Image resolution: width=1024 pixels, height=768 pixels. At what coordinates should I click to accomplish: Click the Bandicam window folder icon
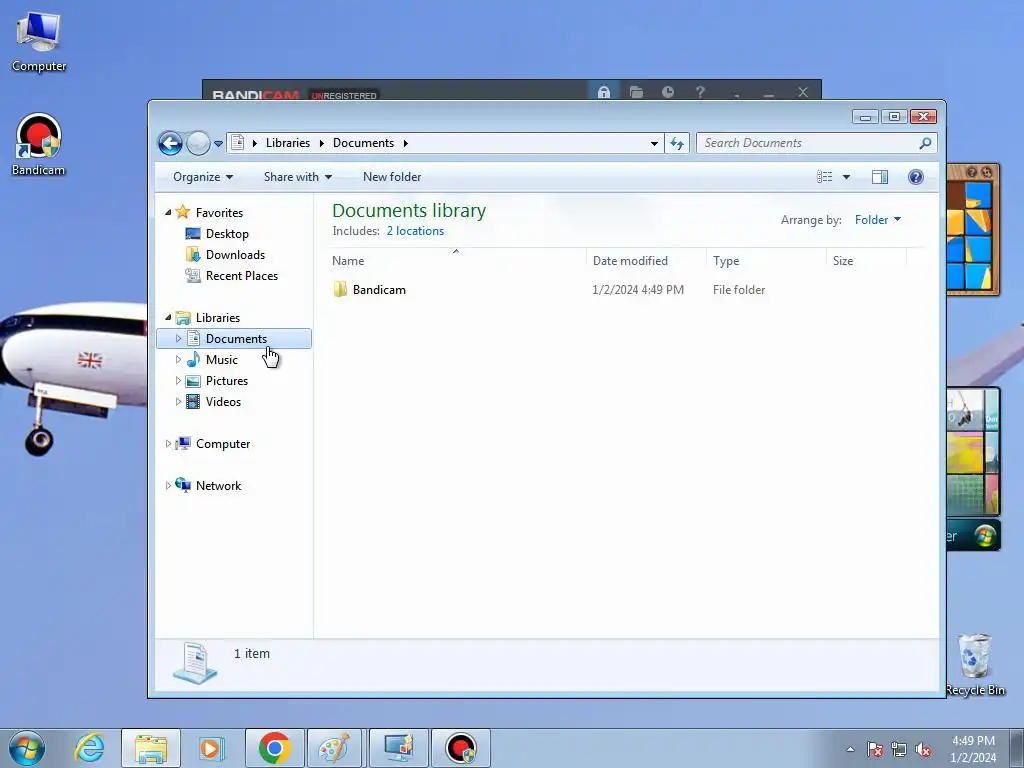pyautogui.click(x=636, y=92)
